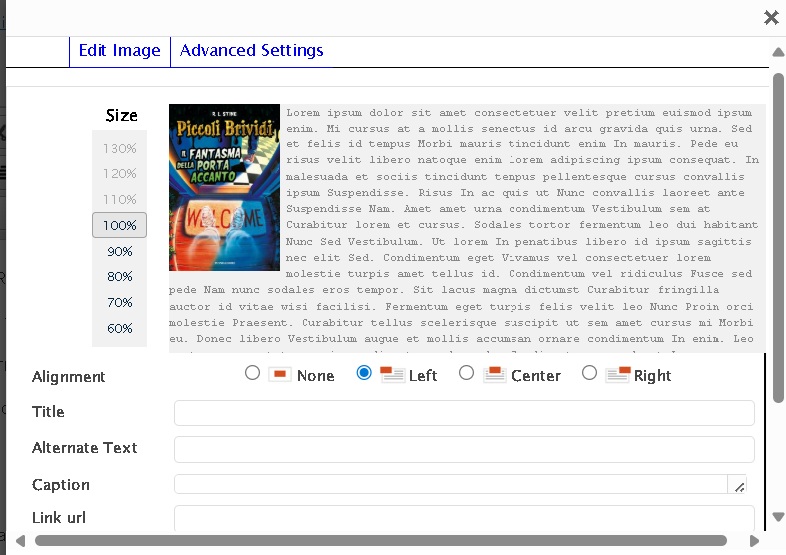
Task: Click the vertical scrollbar down arrow
Action: 778,517
